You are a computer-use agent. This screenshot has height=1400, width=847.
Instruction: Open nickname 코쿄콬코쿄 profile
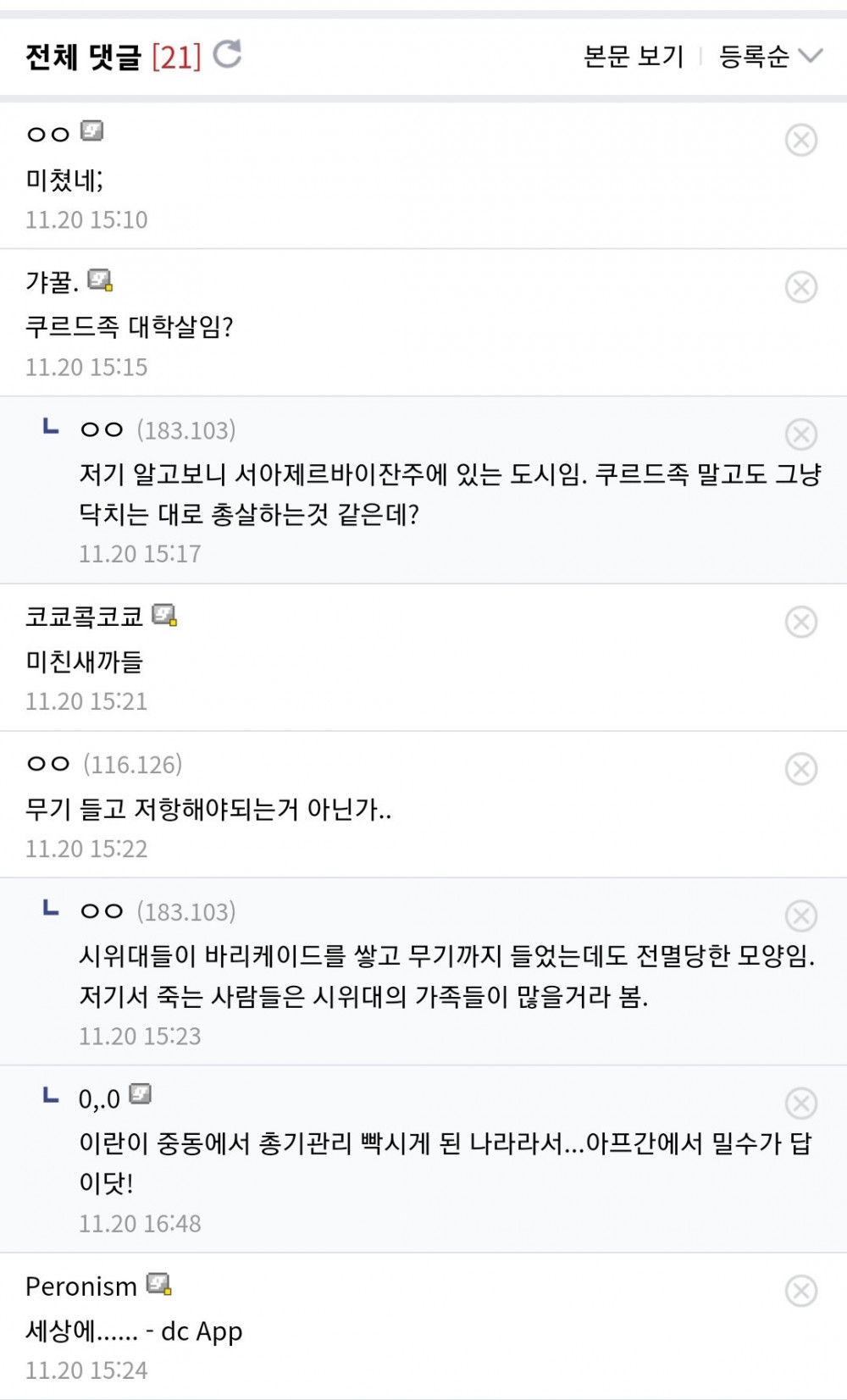coord(85,617)
